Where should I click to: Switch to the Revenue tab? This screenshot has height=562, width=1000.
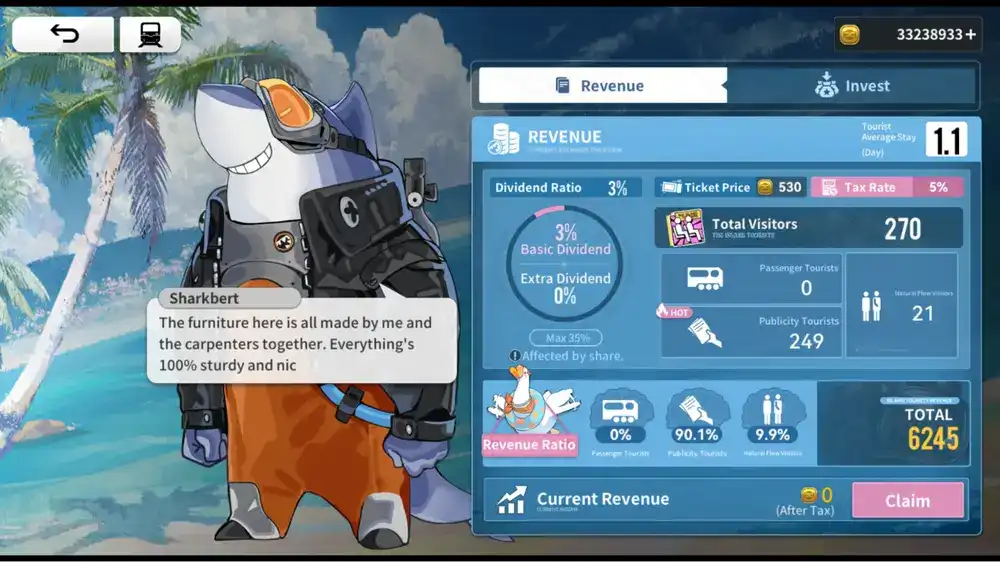coord(602,86)
